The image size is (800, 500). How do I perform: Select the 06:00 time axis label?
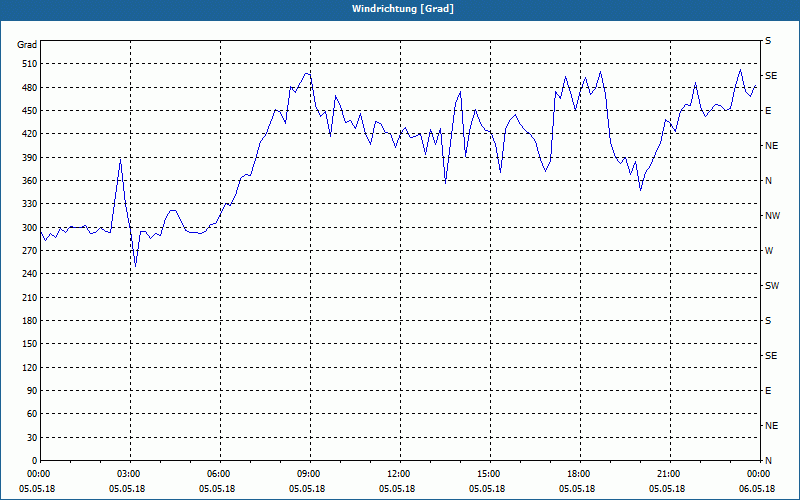[220, 473]
